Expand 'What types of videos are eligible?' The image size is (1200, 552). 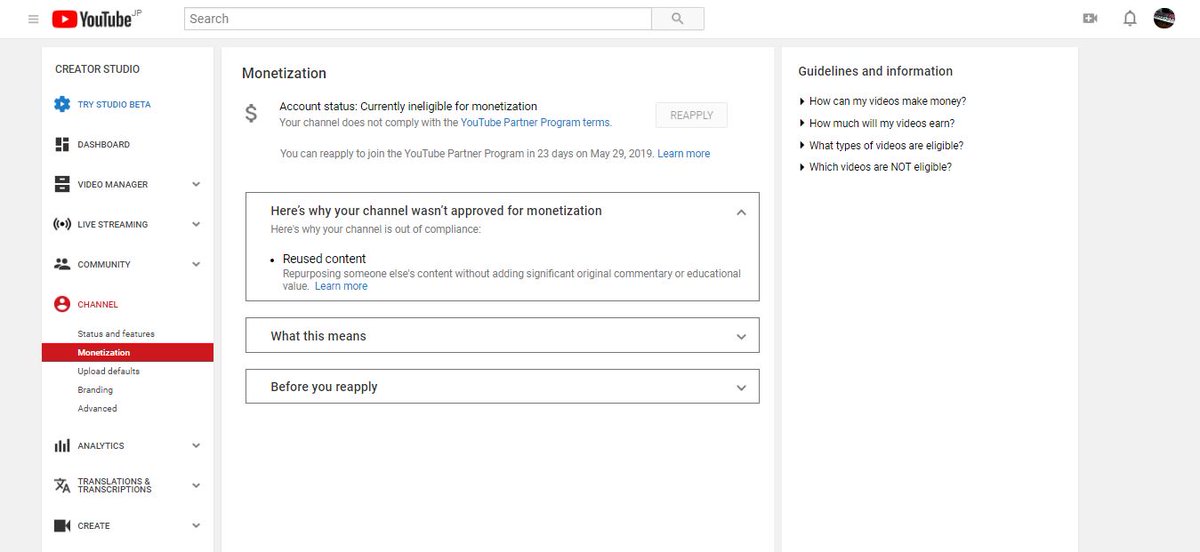point(881,145)
